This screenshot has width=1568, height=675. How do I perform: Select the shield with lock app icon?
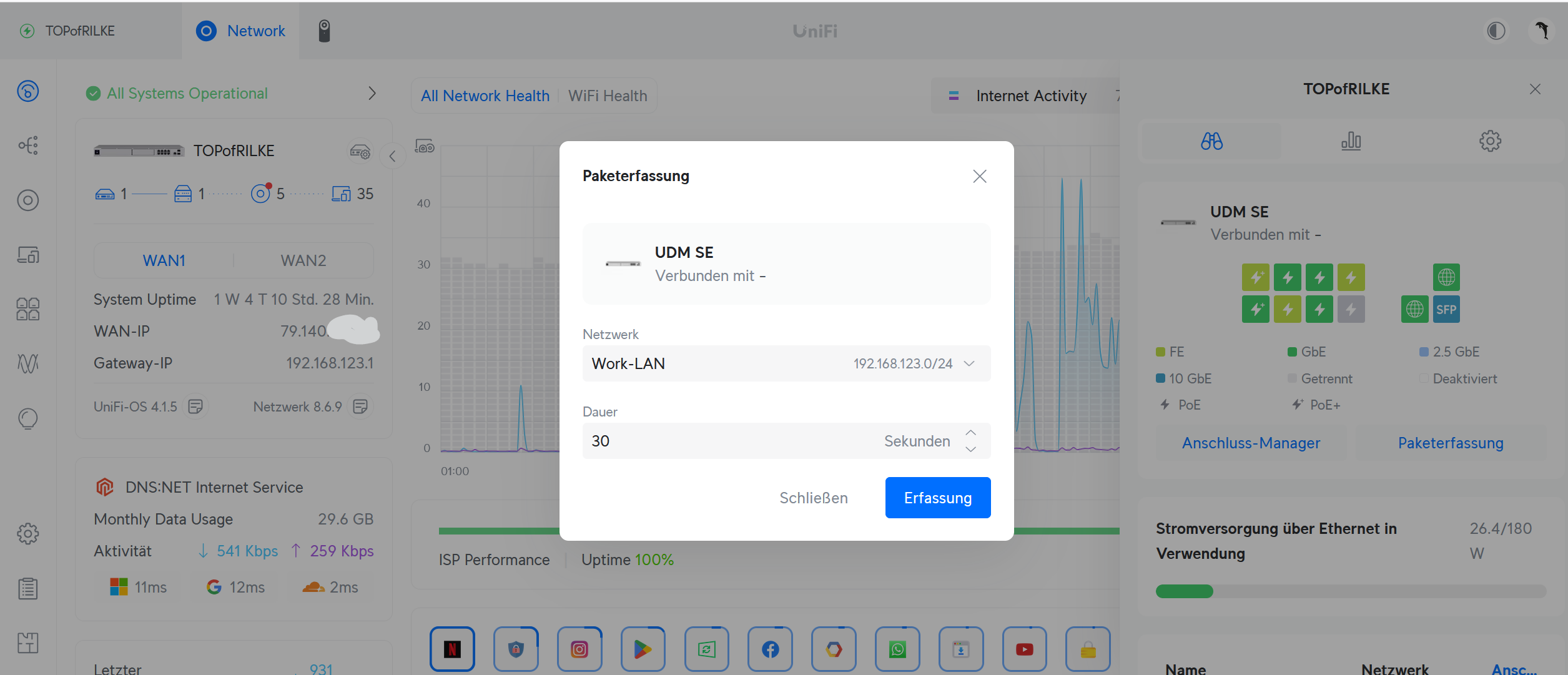tap(516, 649)
